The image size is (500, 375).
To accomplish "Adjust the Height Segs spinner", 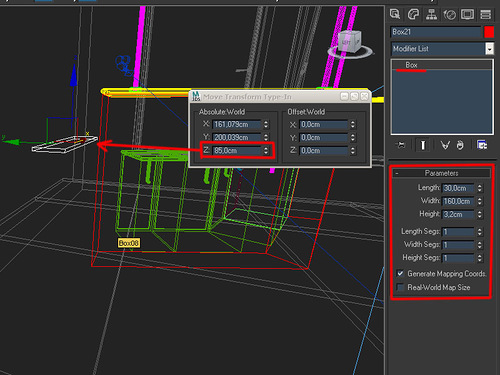I will pos(479,258).
